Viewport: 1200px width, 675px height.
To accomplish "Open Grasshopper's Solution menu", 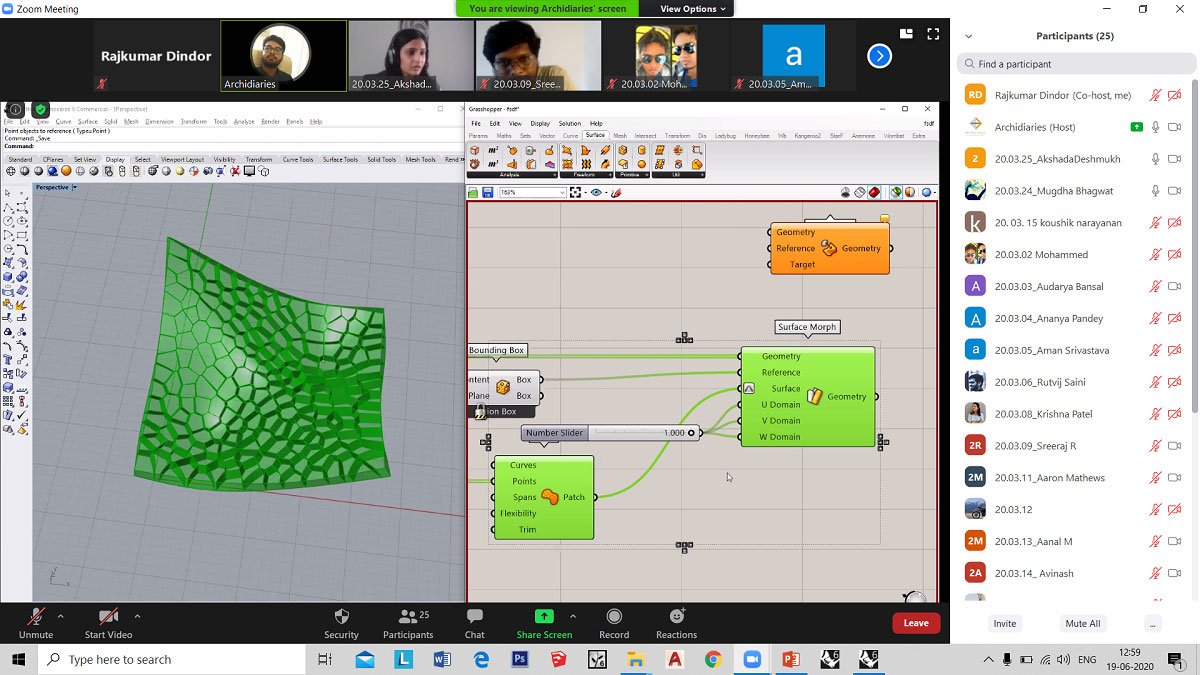I will pos(569,123).
